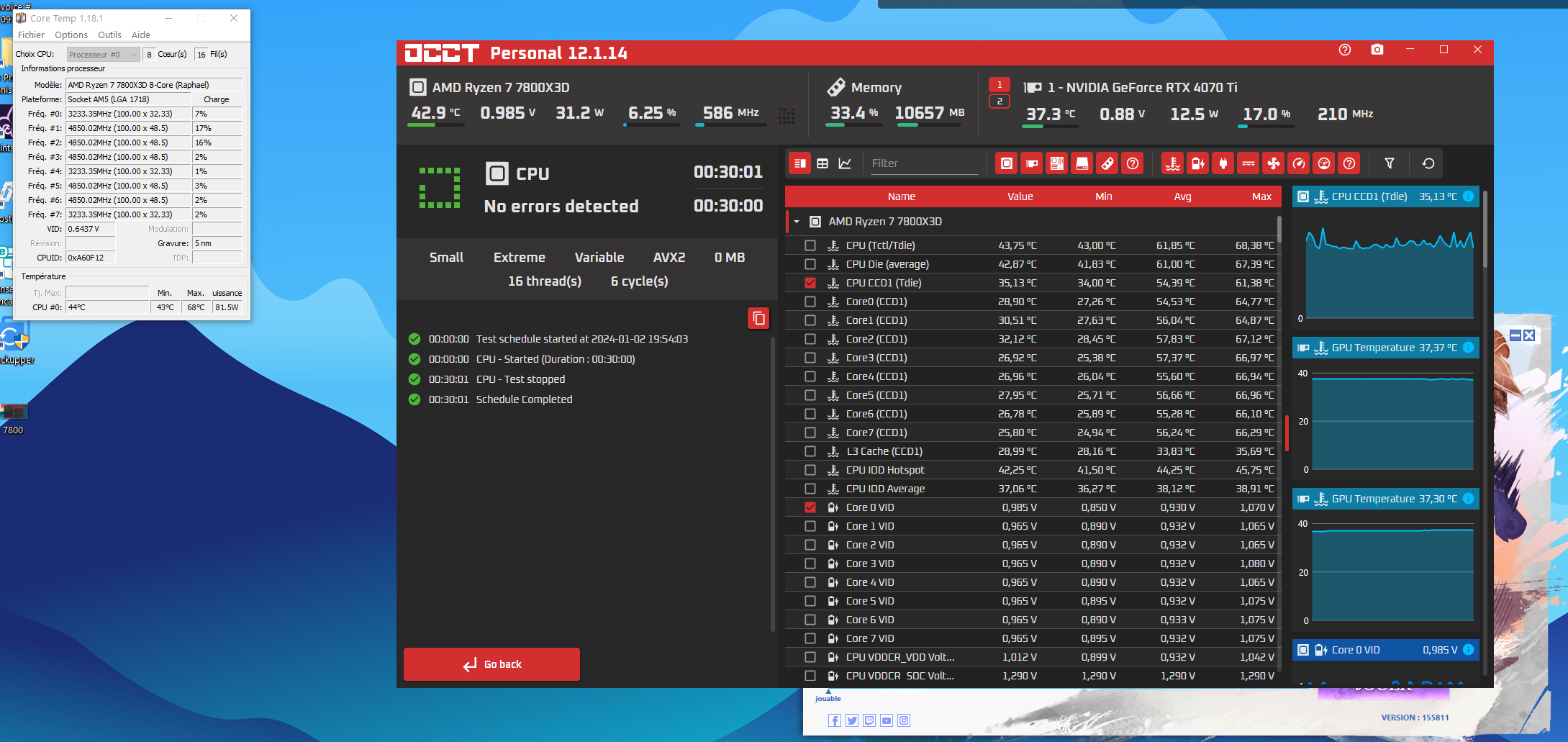Uncheck the Core 0 VID checkbox
Viewport: 1568px width, 742px height.
tap(810, 507)
